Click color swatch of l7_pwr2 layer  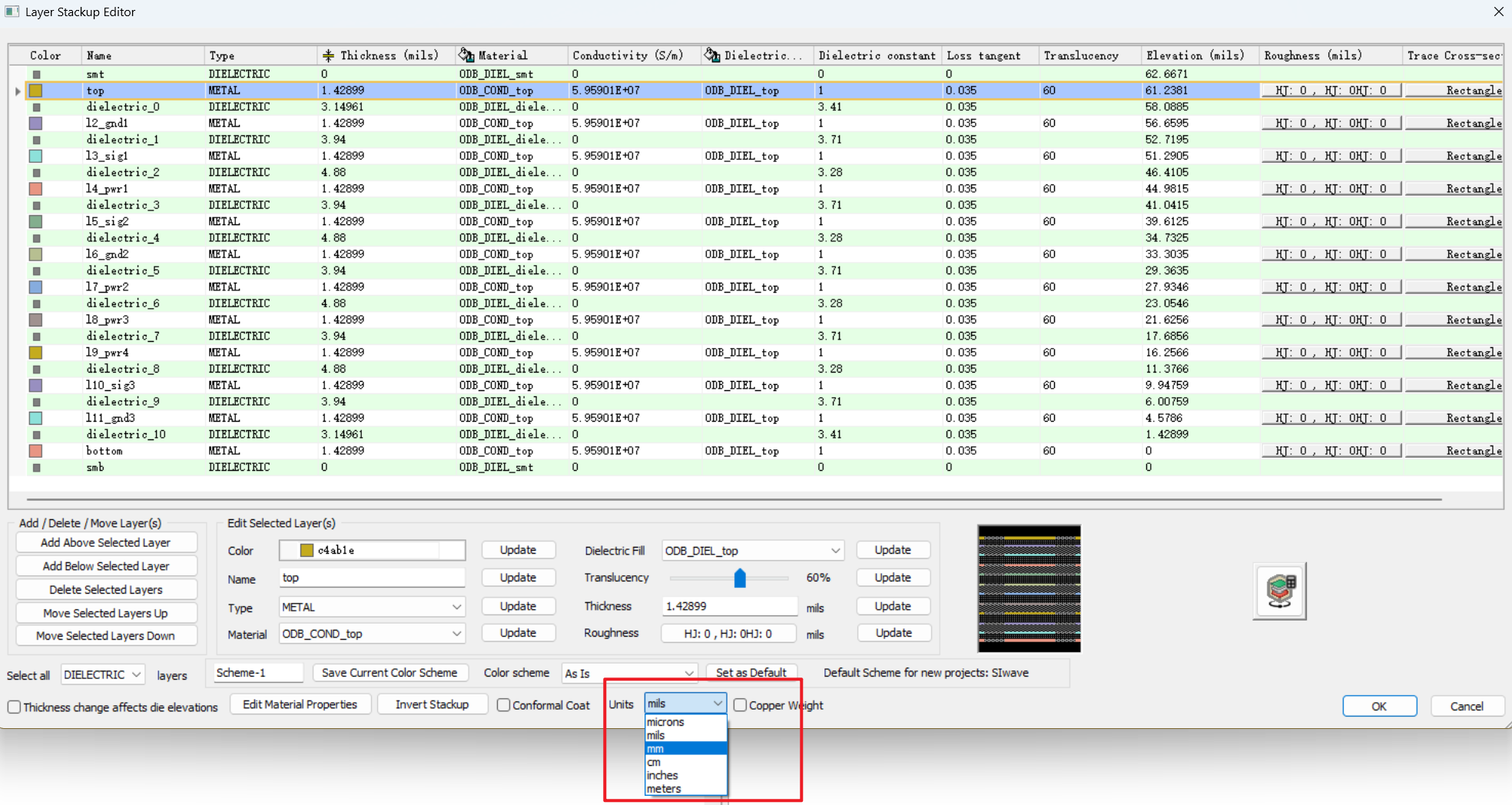[x=35, y=287]
